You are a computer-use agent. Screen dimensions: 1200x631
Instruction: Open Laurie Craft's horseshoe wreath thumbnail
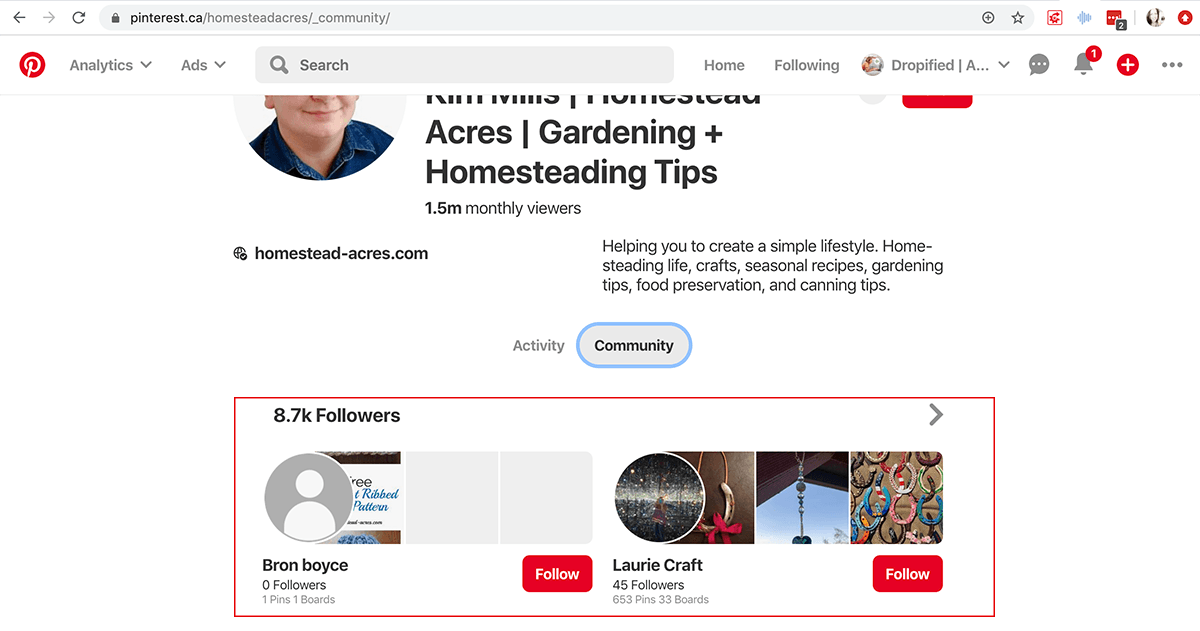(896, 498)
